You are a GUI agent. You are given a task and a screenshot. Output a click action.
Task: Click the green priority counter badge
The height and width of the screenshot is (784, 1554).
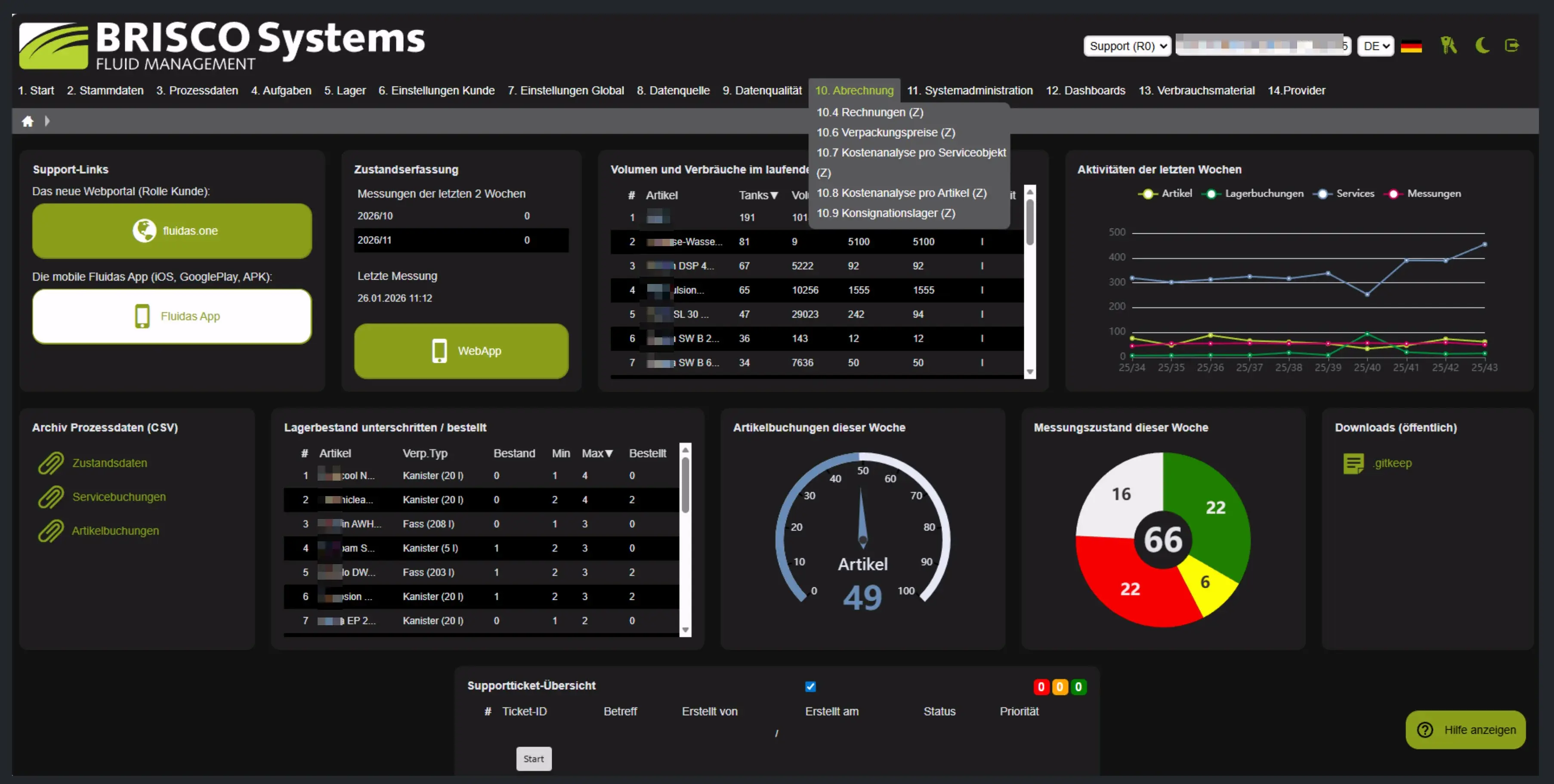click(1078, 686)
